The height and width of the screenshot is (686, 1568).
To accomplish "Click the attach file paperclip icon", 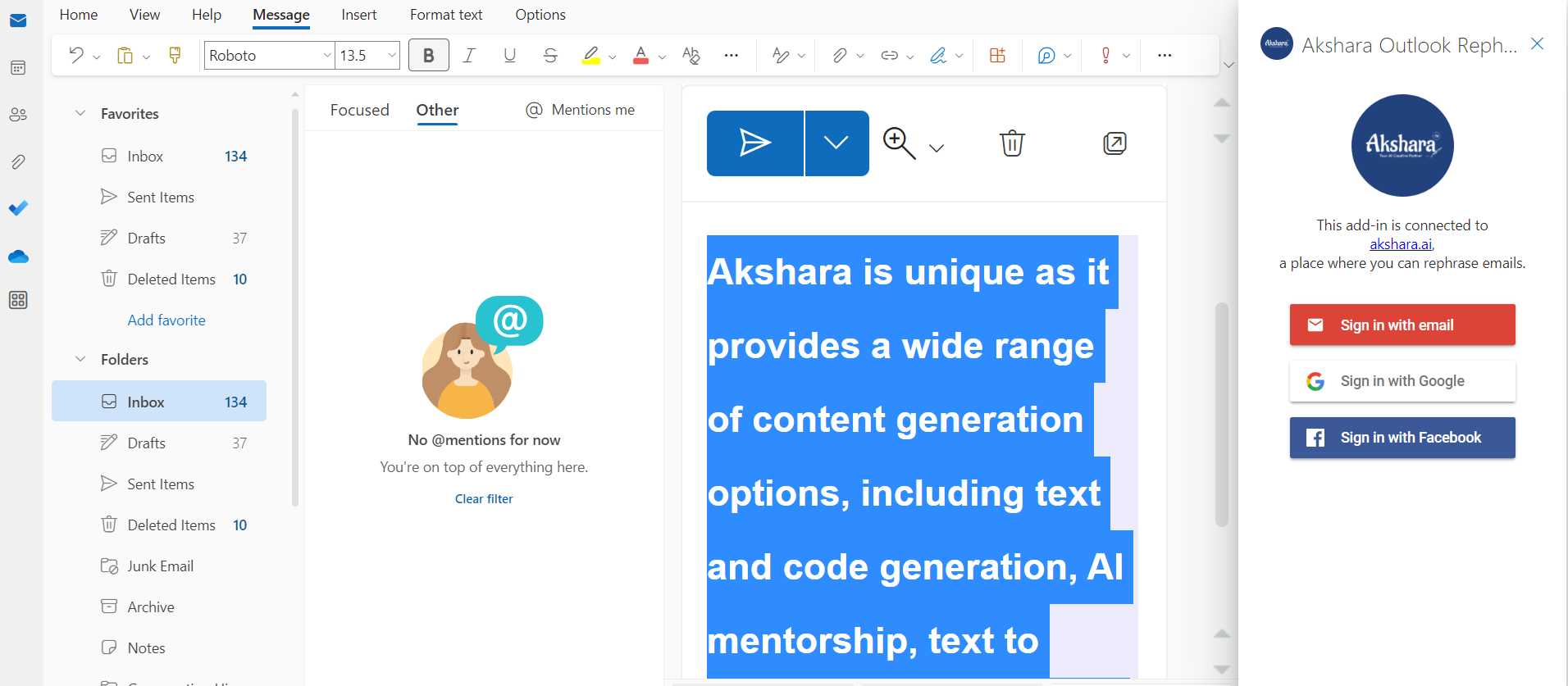I will (839, 55).
